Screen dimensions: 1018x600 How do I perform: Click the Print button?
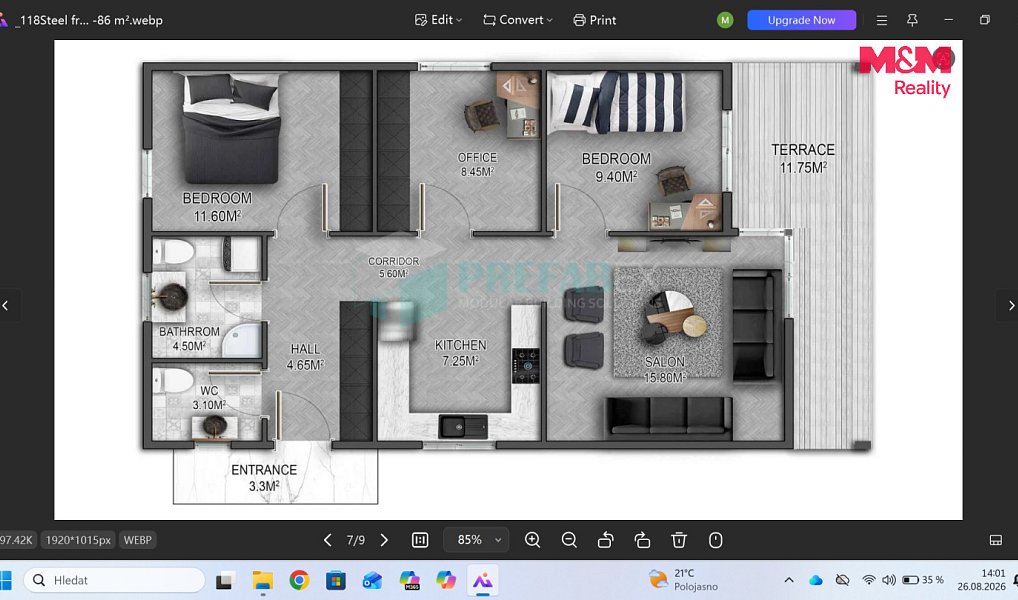tap(595, 20)
